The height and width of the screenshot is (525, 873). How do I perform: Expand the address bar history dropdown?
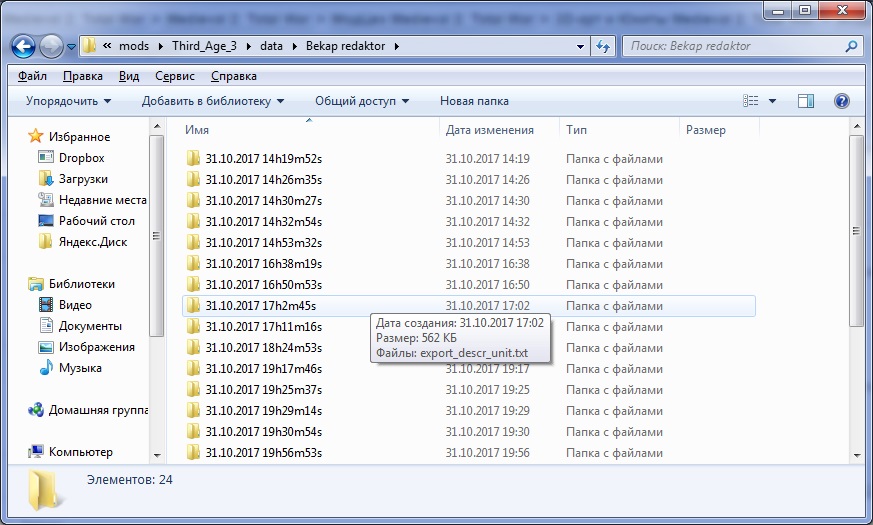(x=580, y=47)
